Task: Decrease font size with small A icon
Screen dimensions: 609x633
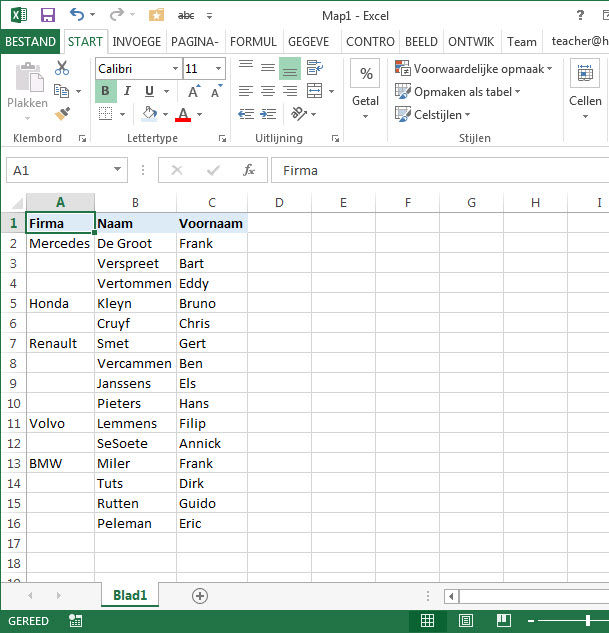Action: pyautogui.click(x=216, y=92)
